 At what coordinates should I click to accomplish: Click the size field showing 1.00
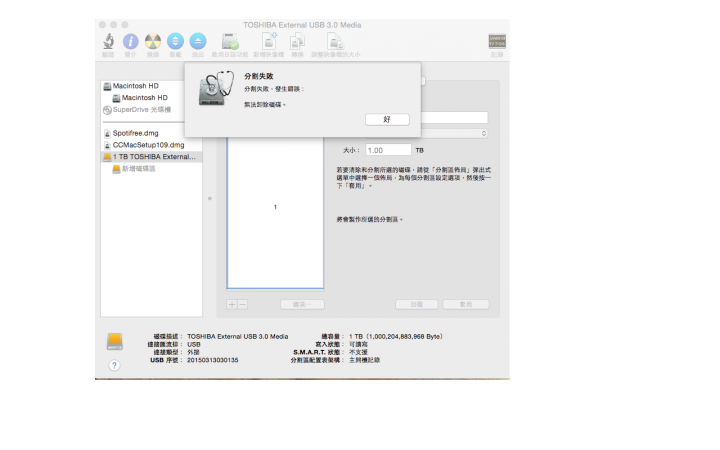point(388,150)
